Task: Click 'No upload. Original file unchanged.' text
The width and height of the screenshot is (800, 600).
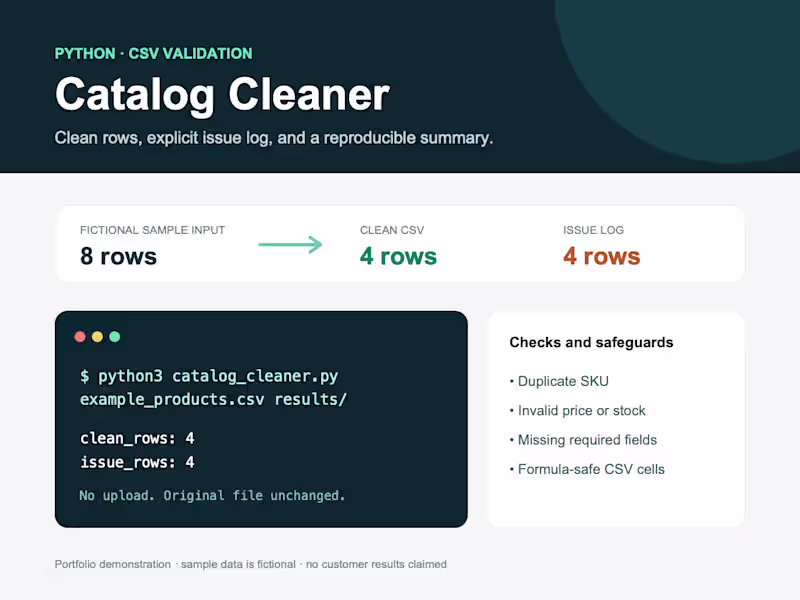Action: pyautogui.click(x=212, y=495)
